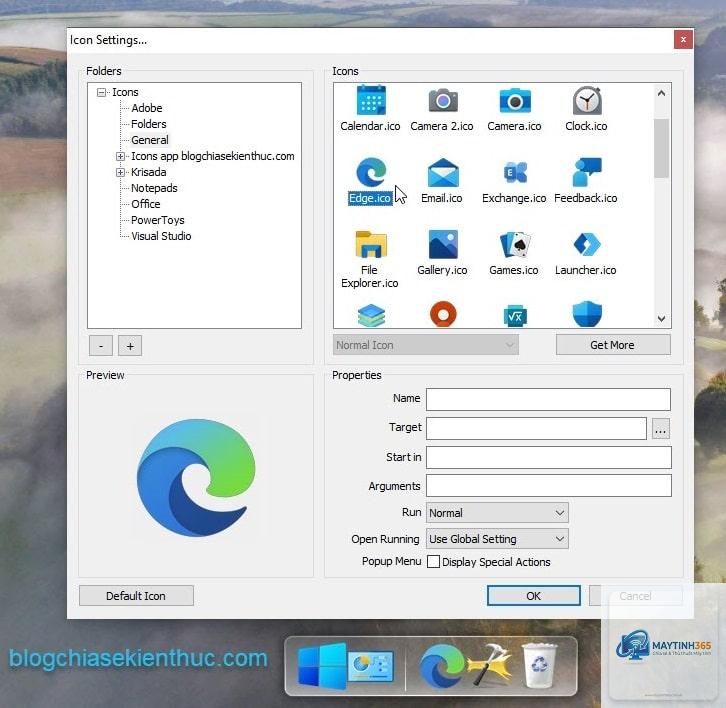The height and width of the screenshot is (708, 726).
Task: Open the Run dropdown
Action: pyautogui.click(x=497, y=513)
